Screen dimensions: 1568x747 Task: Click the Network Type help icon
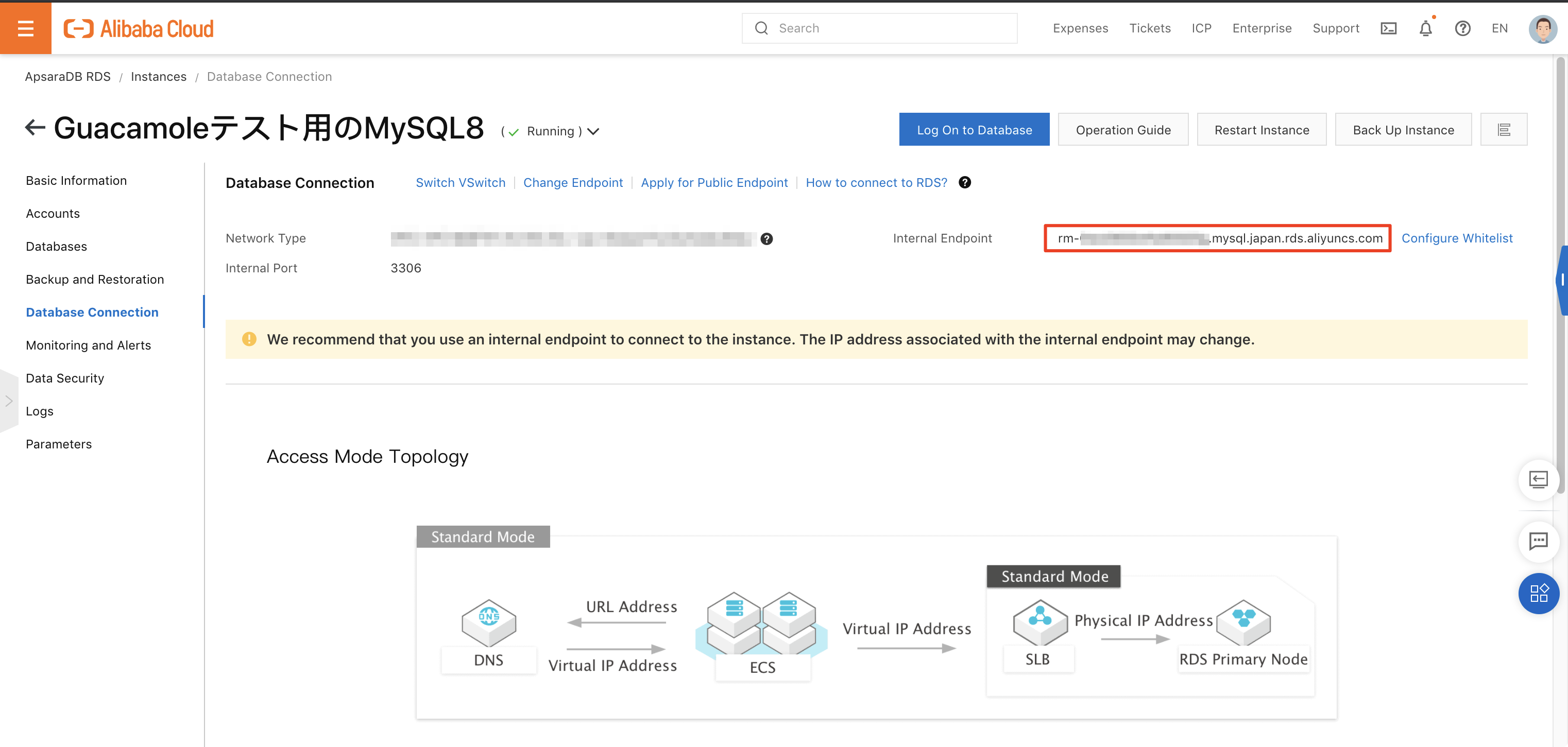click(x=766, y=239)
